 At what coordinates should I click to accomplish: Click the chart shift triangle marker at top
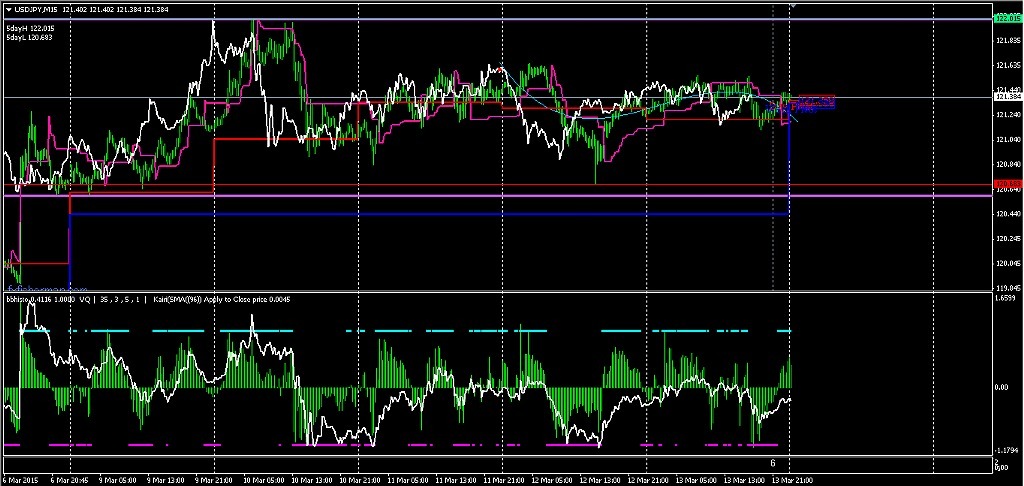[x=793, y=6]
